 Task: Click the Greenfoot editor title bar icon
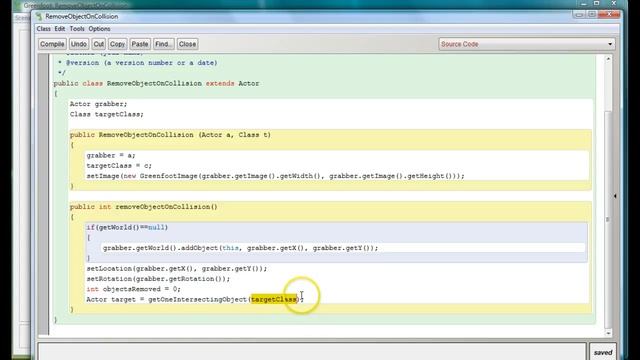(39, 16)
